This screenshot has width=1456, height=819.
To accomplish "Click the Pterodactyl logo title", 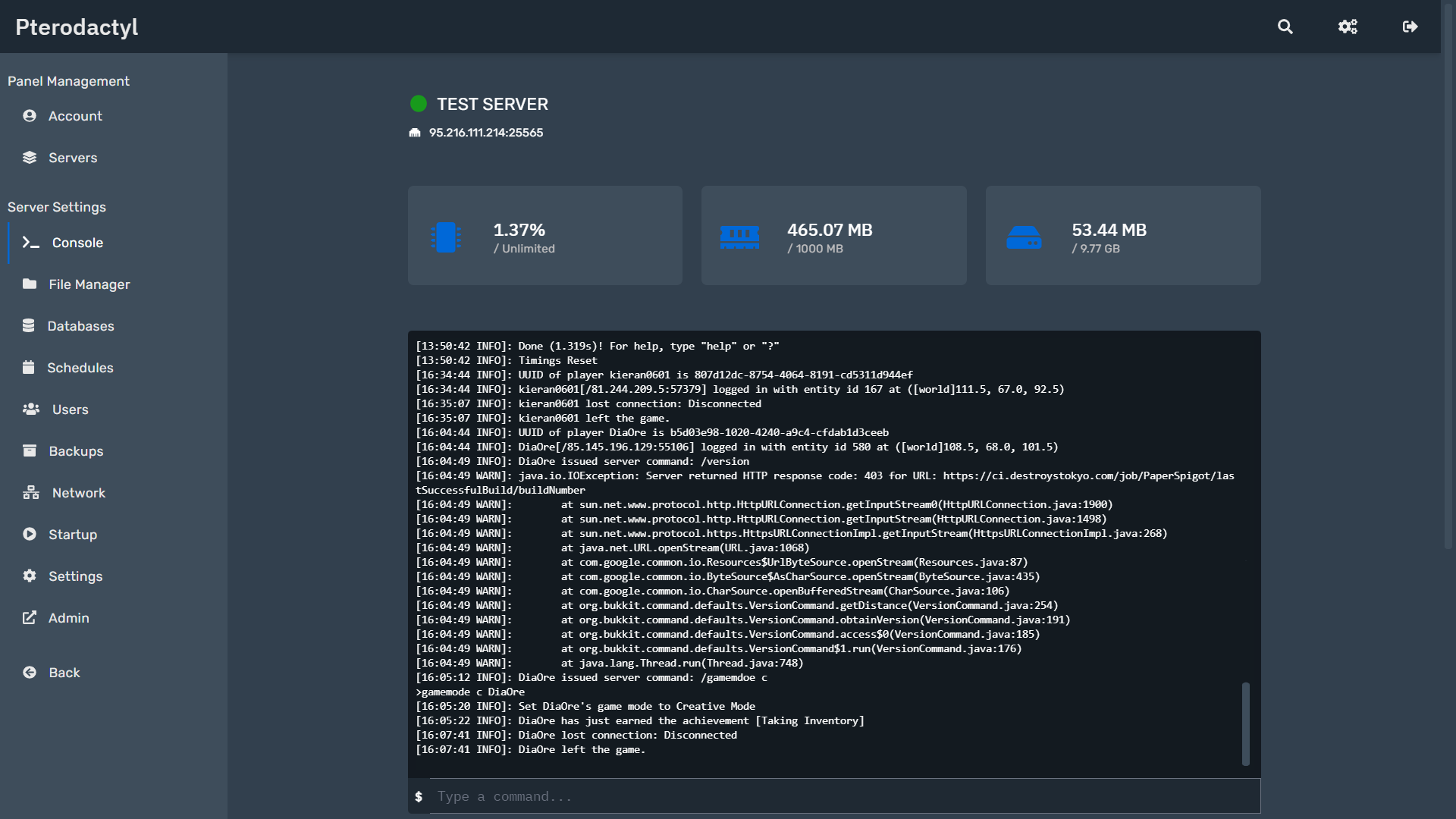I will (x=77, y=27).
